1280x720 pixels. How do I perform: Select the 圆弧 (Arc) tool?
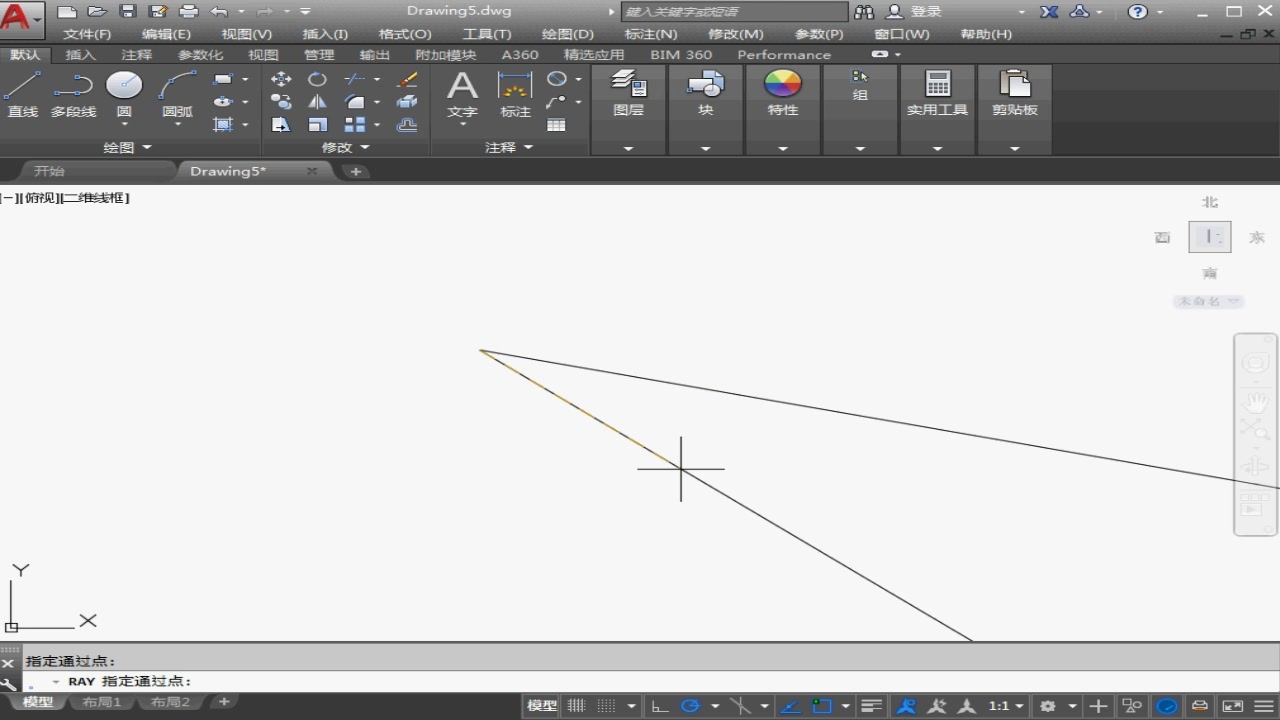(177, 96)
